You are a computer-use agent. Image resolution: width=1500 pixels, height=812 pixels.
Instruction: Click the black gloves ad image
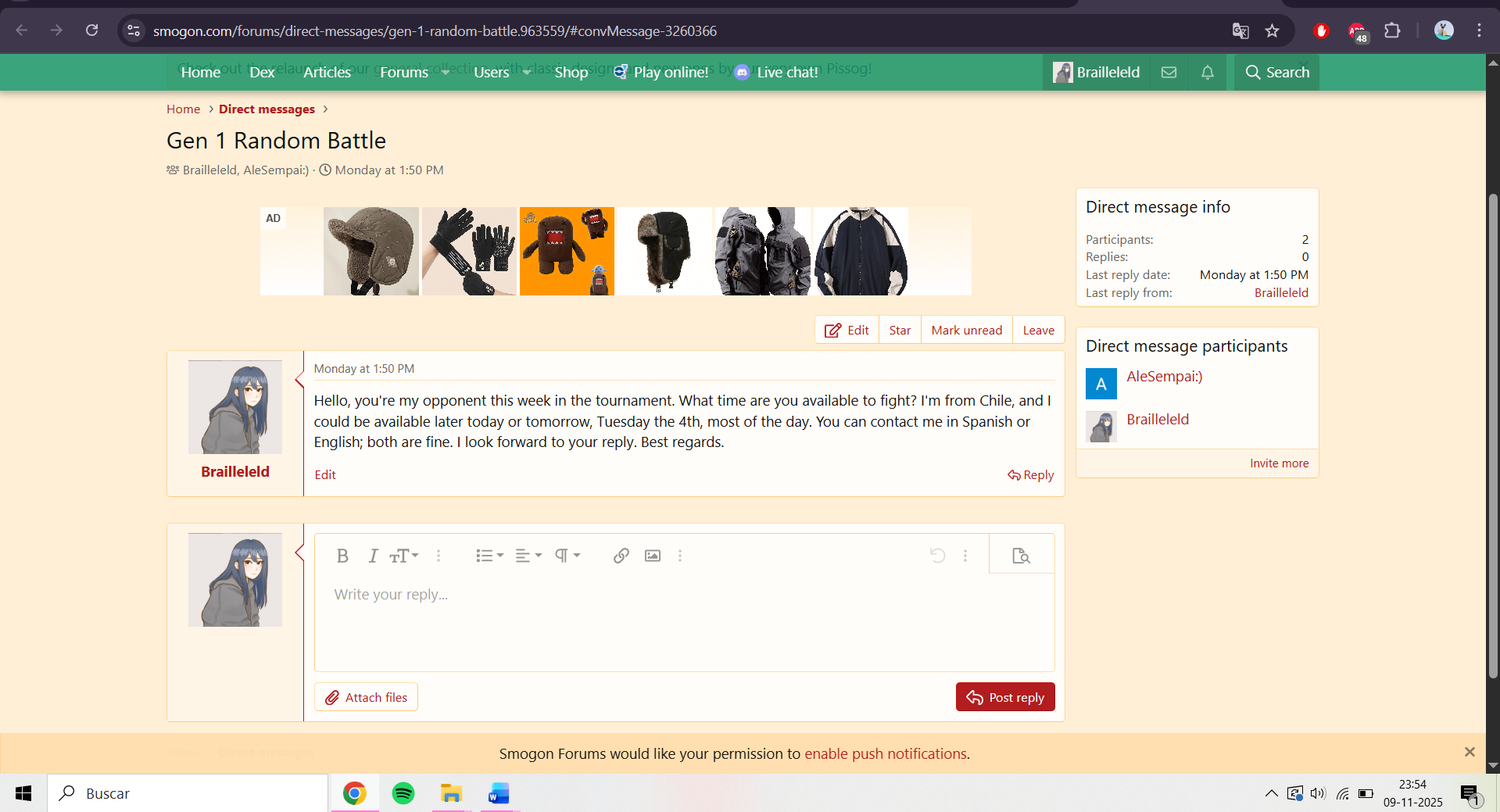pyautogui.click(x=469, y=251)
